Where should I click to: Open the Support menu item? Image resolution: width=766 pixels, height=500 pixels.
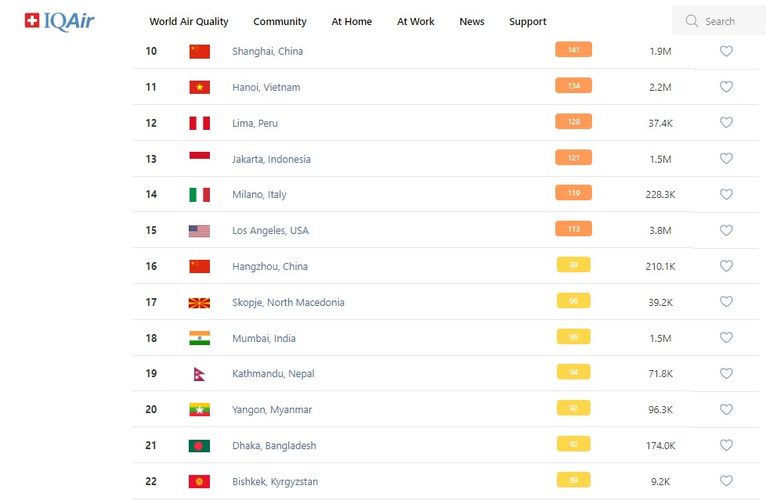(528, 21)
